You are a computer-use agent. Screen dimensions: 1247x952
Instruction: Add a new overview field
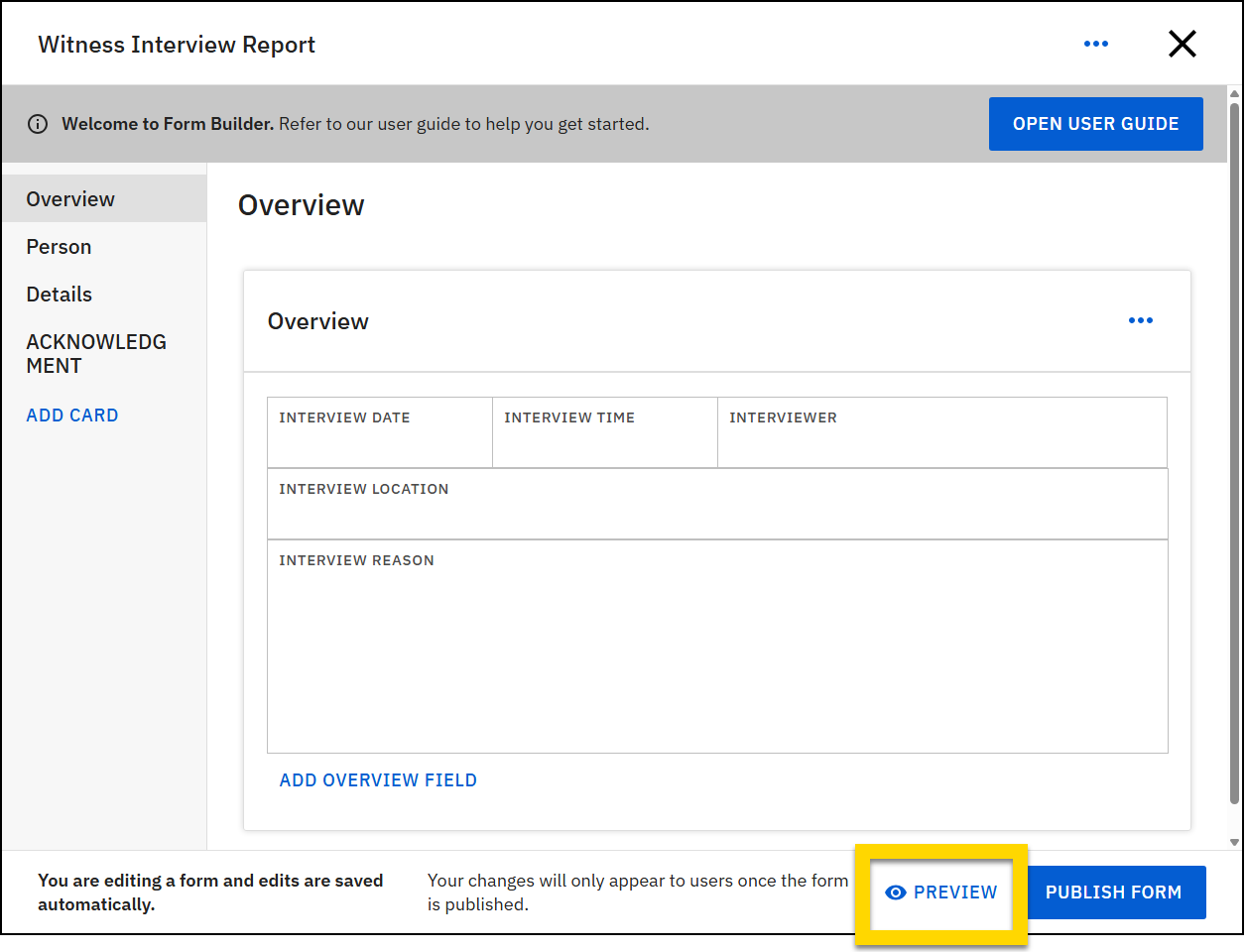pos(378,780)
